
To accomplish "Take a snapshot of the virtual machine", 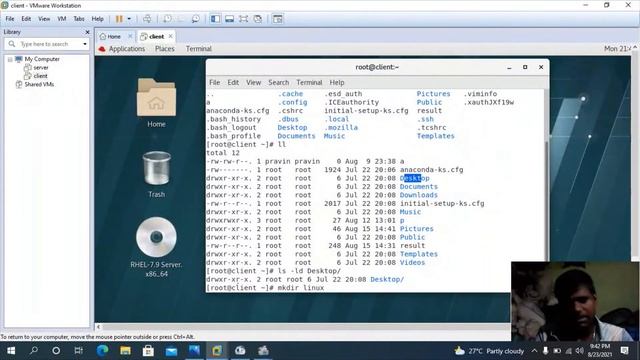I will click(x=167, y=19).
